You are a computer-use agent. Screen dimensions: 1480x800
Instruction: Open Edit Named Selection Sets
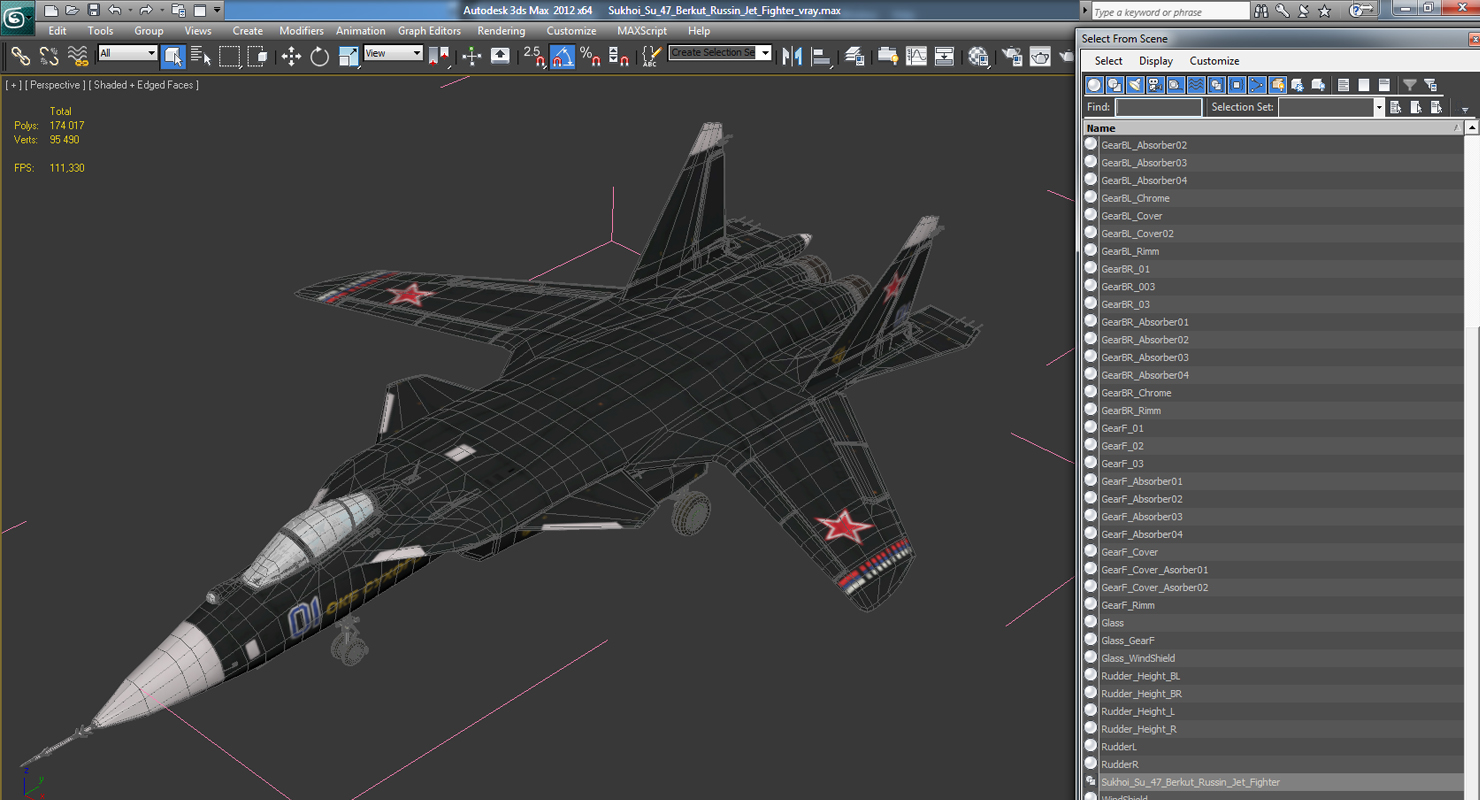(651, 56)
